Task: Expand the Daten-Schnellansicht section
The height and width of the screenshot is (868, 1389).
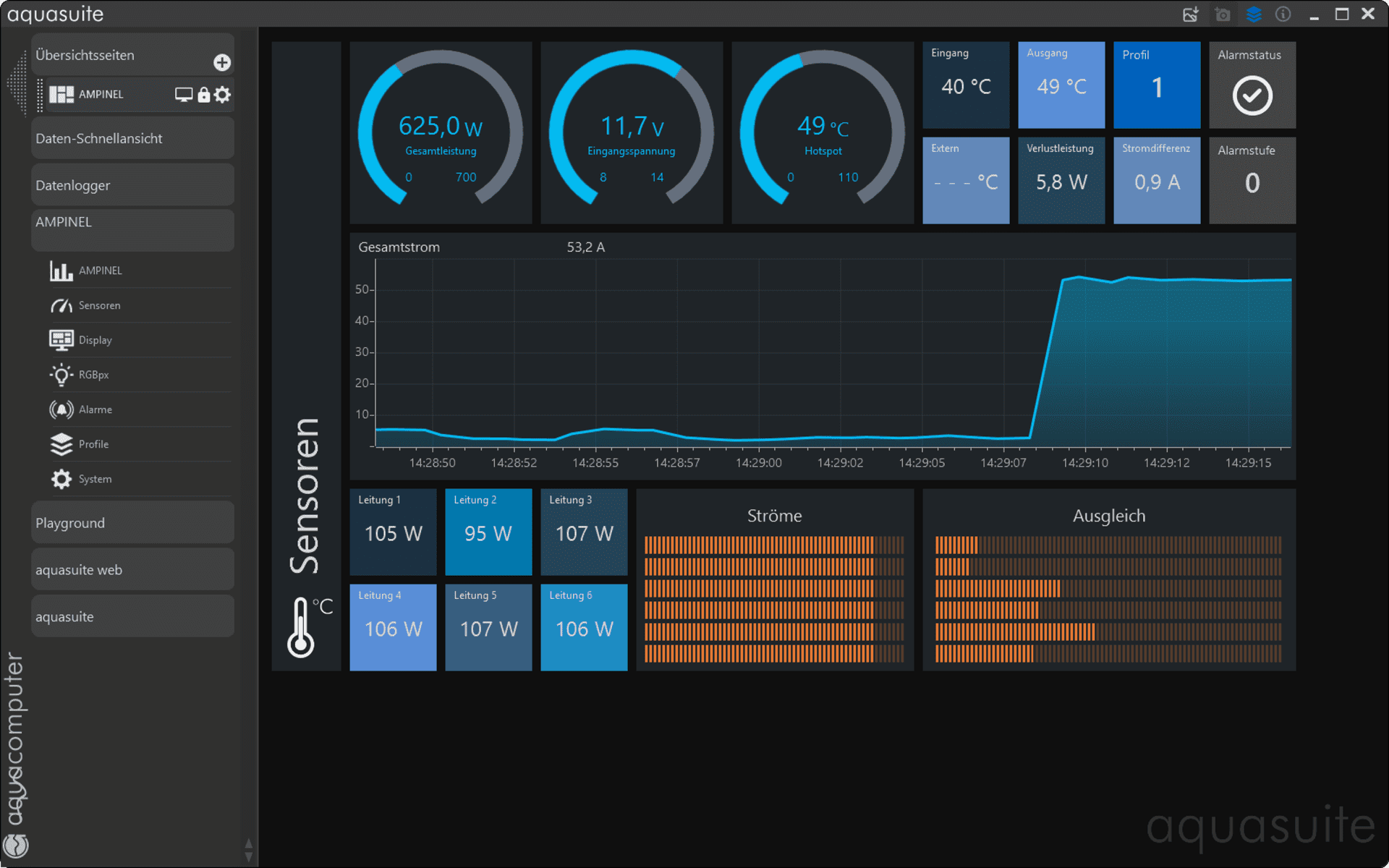Action: pos(132,138)
